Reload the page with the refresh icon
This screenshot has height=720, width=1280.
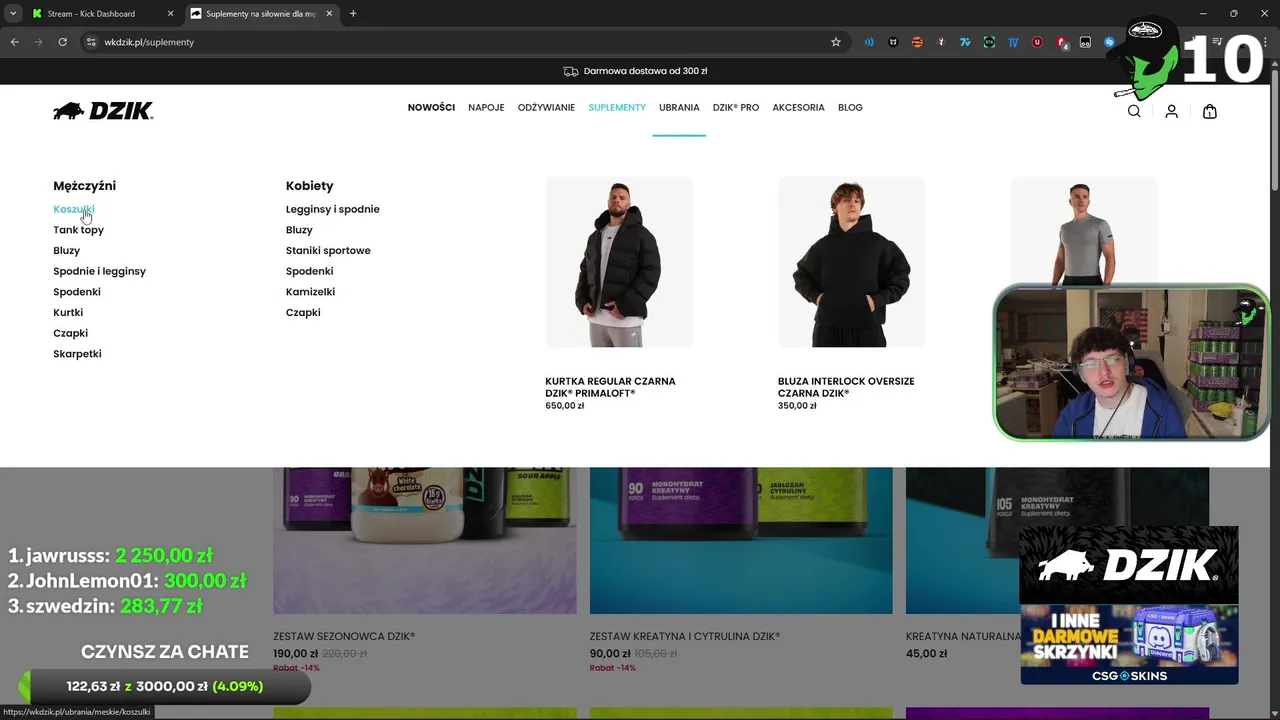(62, 42)
